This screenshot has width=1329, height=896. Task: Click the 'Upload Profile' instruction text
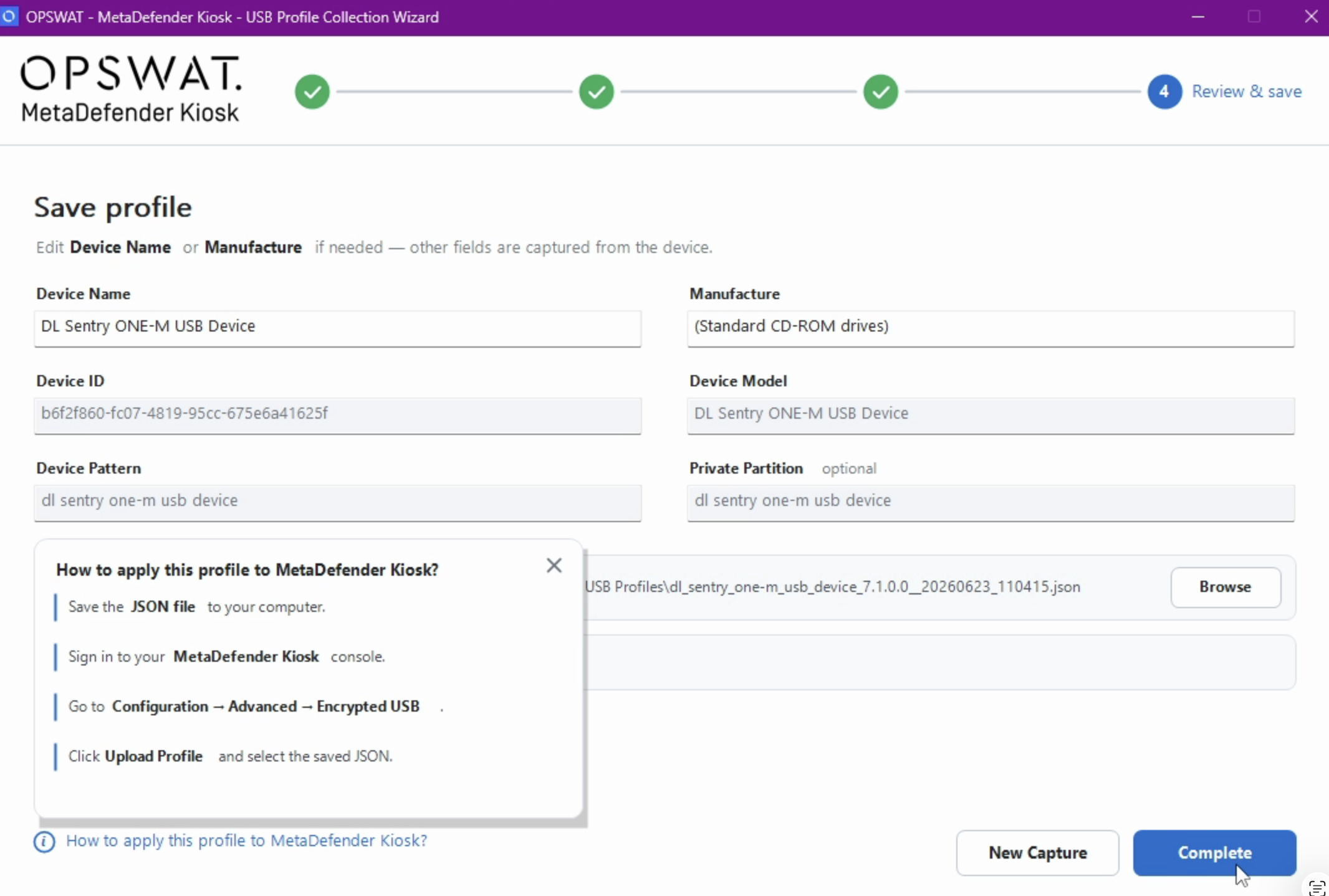point(231,756)
